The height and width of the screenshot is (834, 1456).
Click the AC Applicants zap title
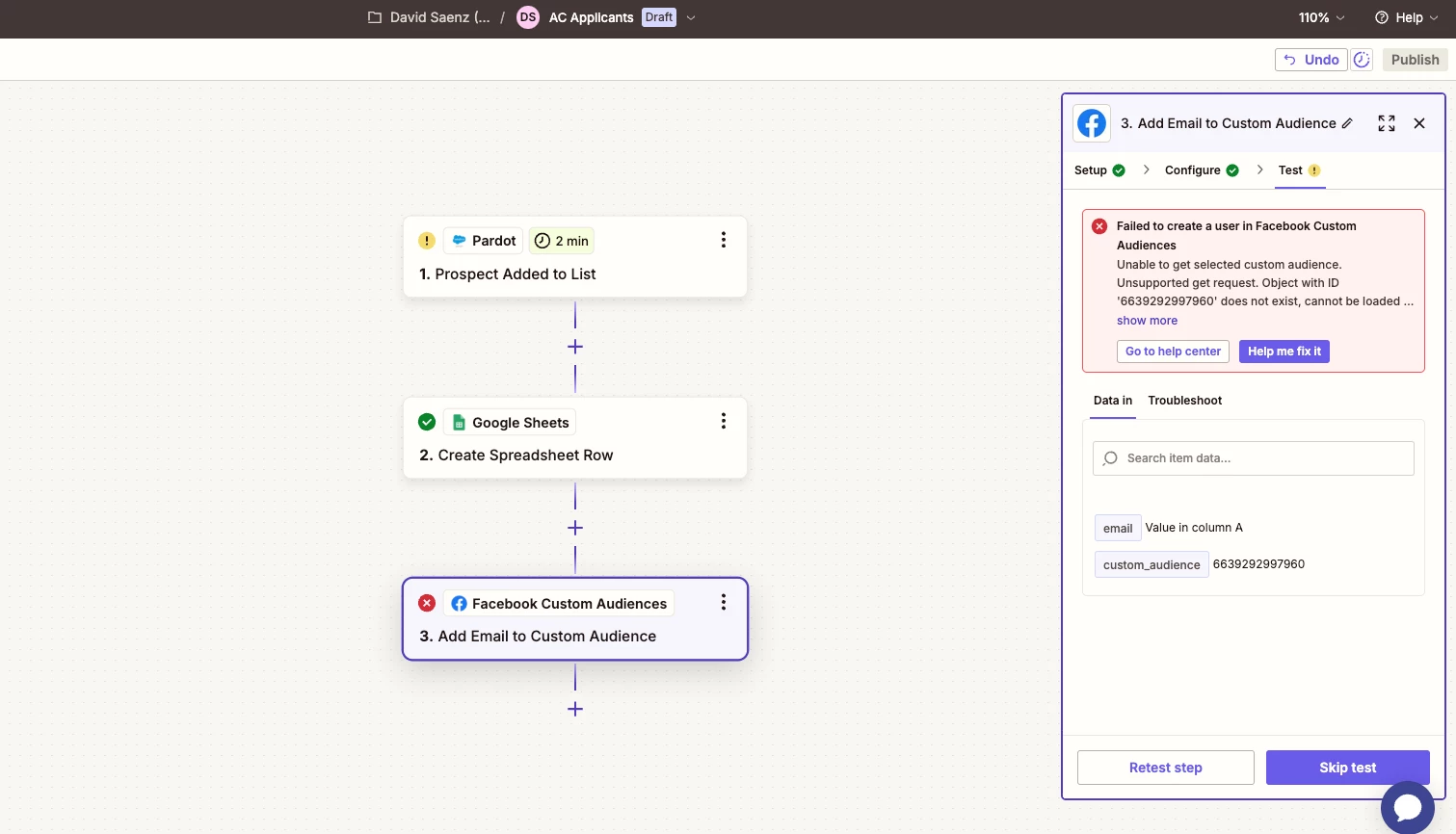point(591,17)
